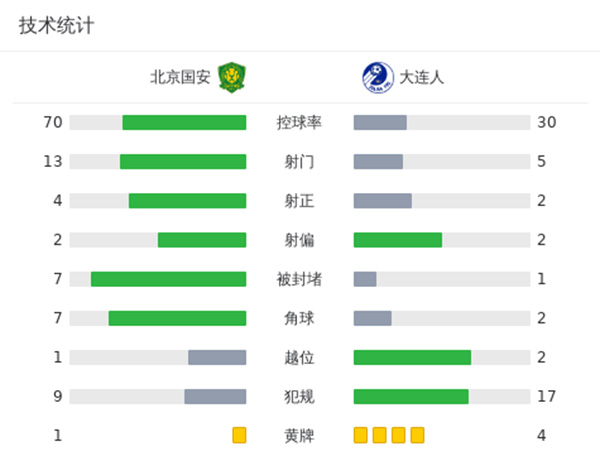The width and height of the screenshot is (600, 456).
Task: Click Dalian Ren's last yellow card icon
Action: coord(417,435)
